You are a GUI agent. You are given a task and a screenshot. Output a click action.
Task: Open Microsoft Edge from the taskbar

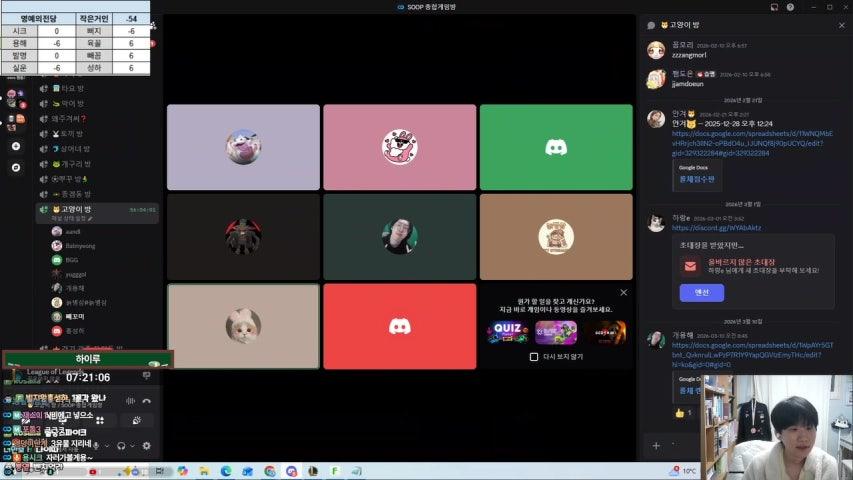click(226, 471)
